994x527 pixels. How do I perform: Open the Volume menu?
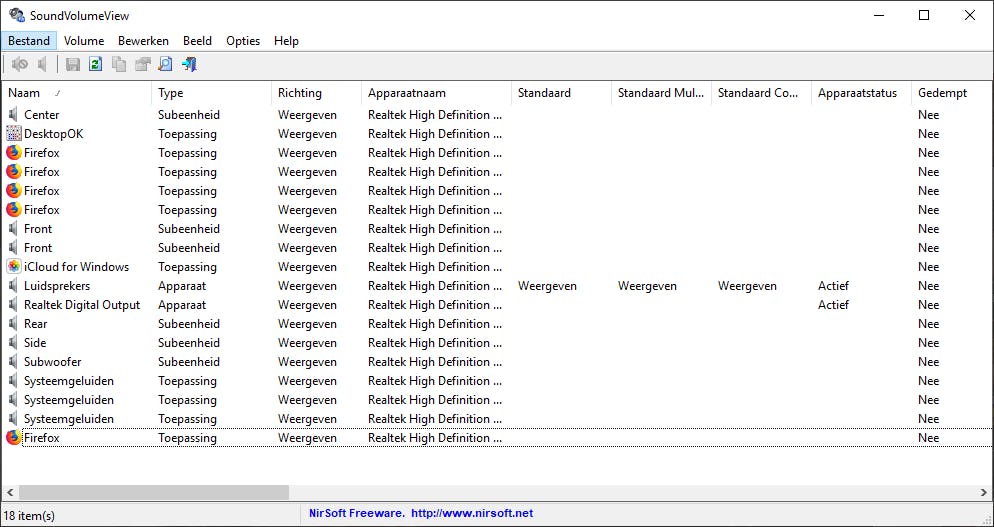pos(84,41)
